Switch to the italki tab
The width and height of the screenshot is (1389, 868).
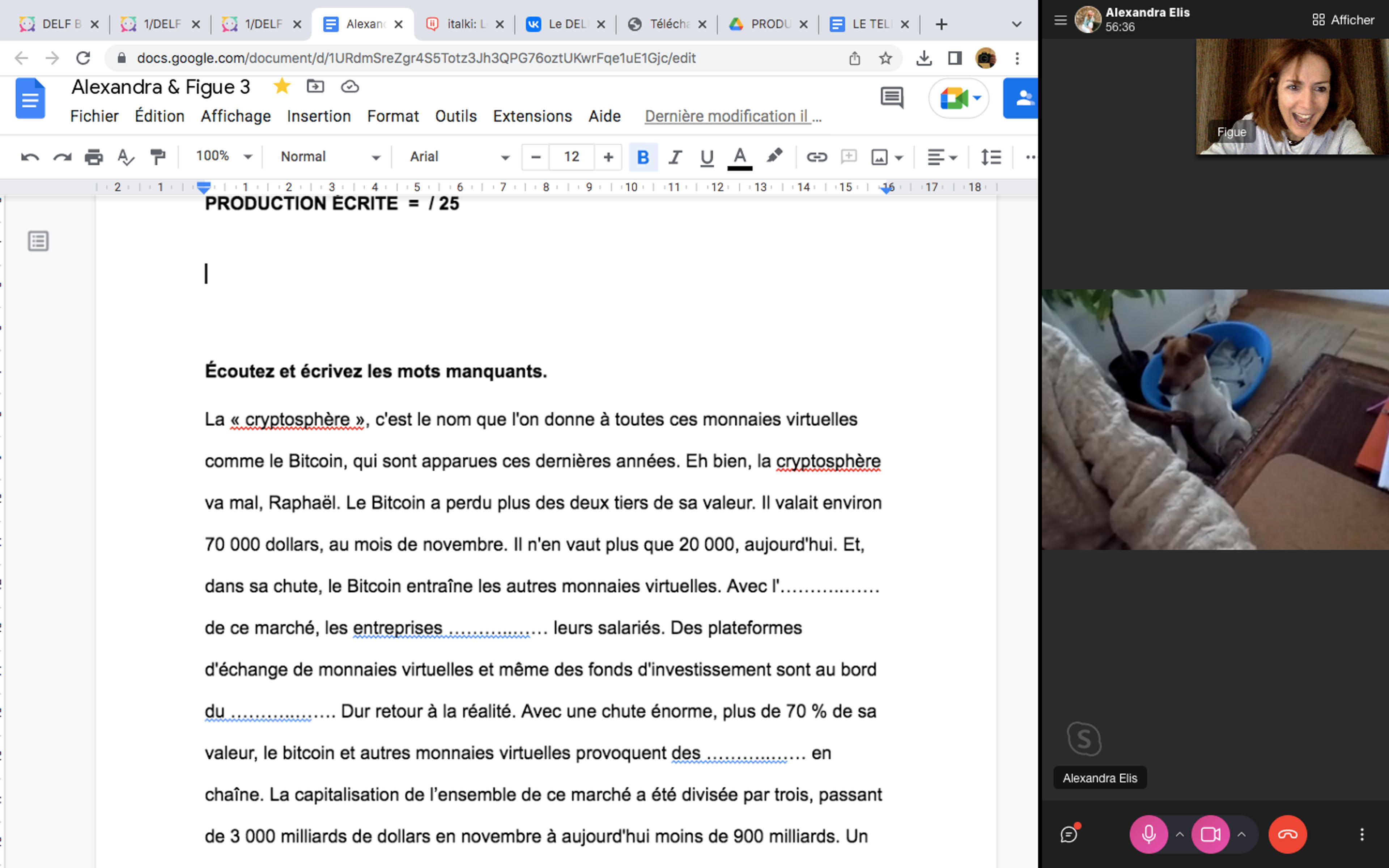click(465, 24)
